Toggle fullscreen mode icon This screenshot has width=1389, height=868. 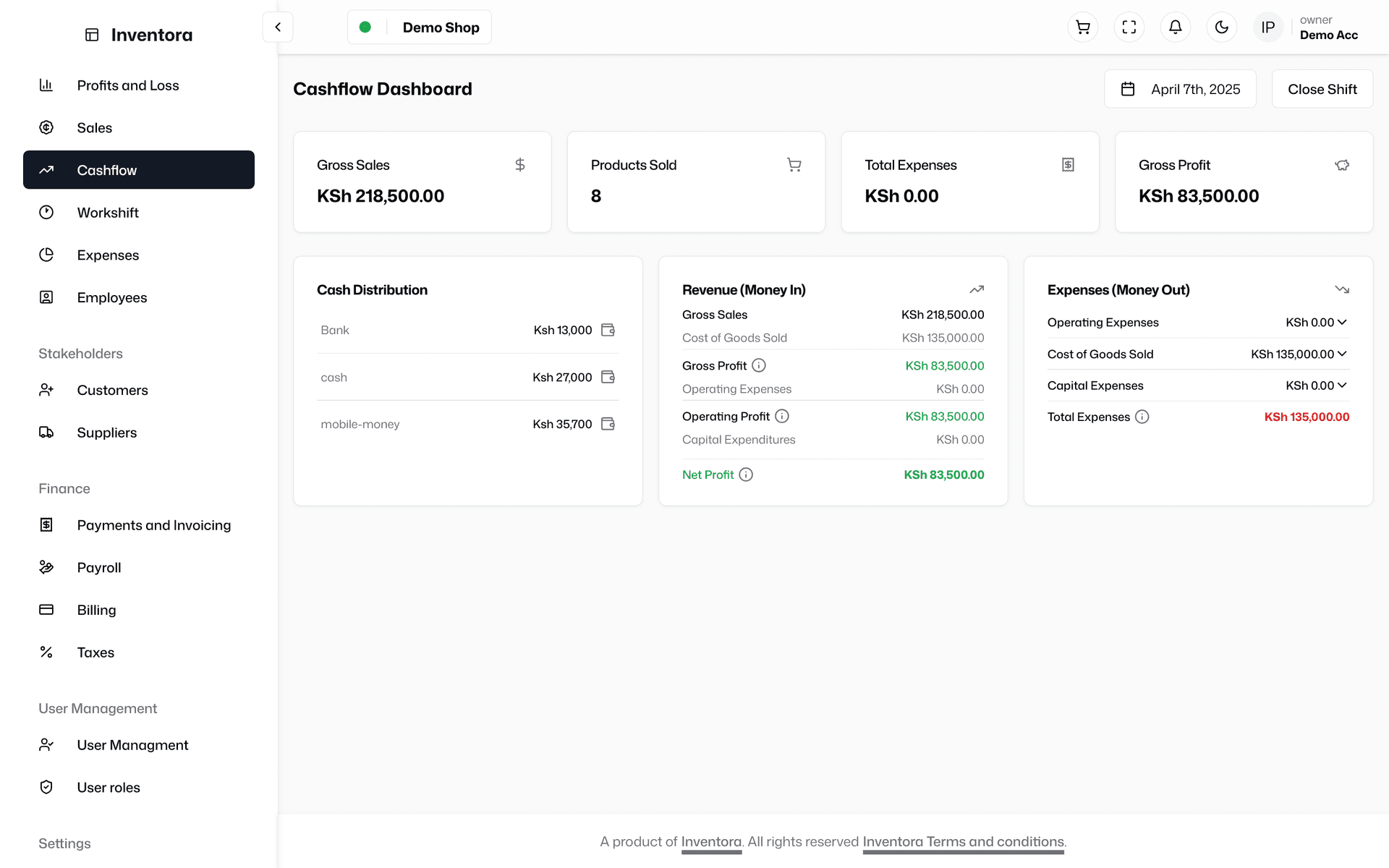(x=1129, y=27)
